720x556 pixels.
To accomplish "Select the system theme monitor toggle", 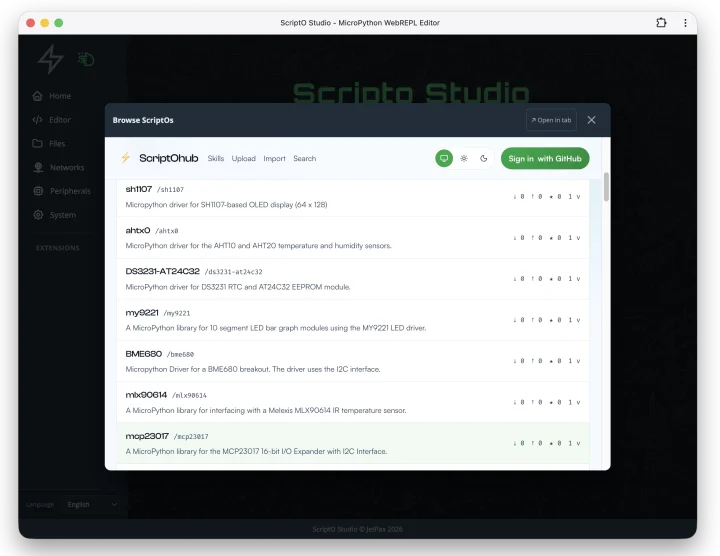I will coord(444,158).
